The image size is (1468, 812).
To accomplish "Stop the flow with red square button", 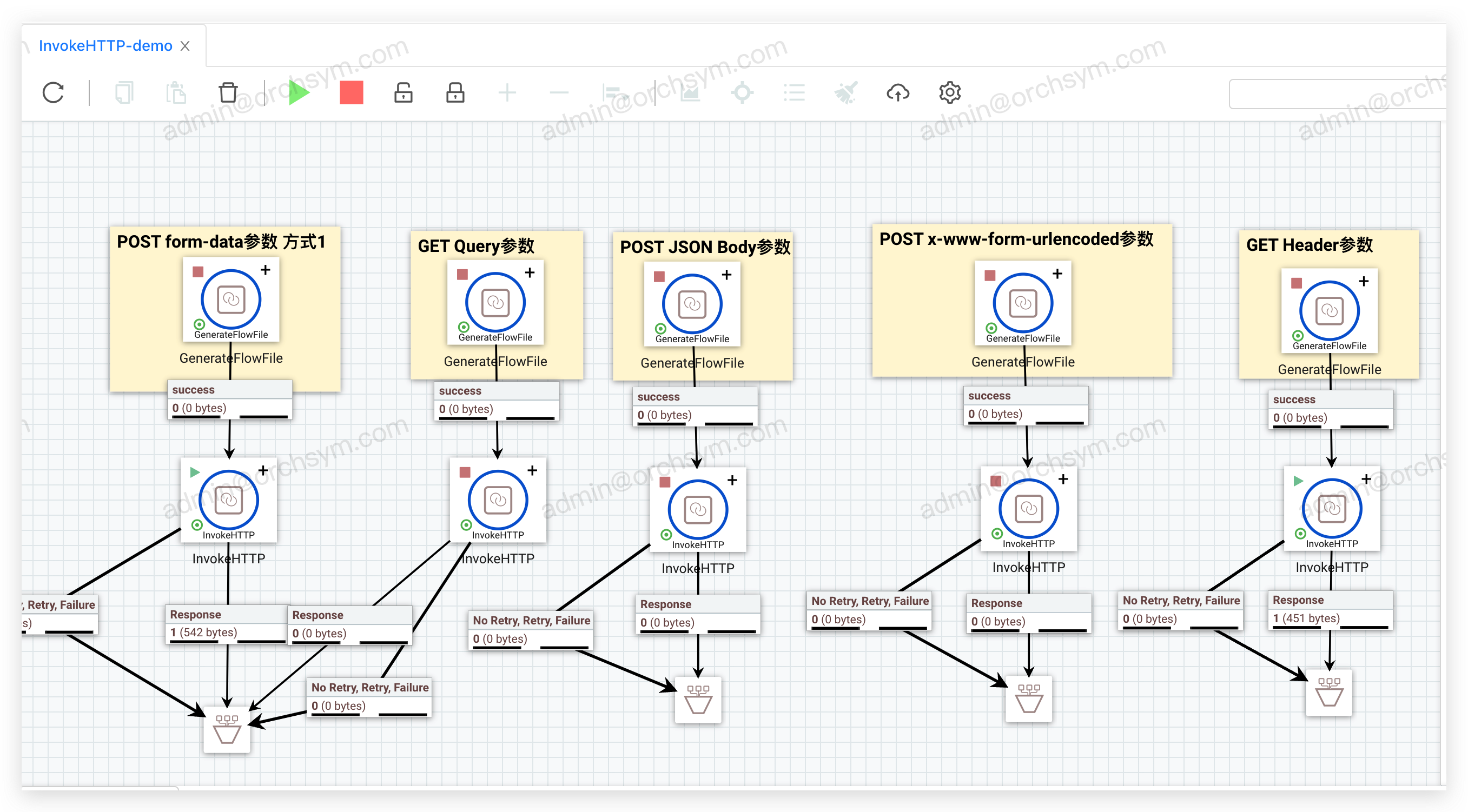I will pos(351,92).
